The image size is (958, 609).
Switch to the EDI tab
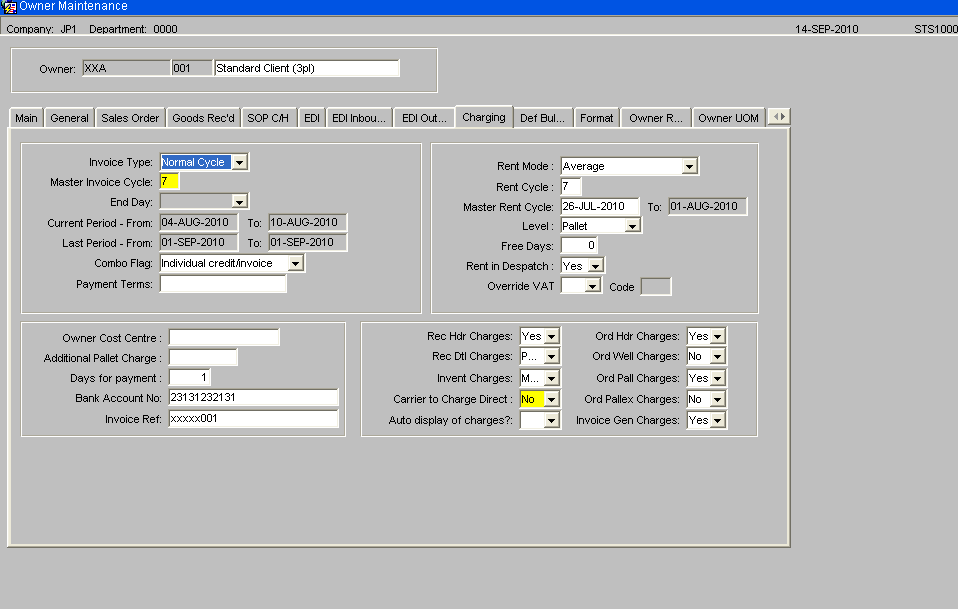pos(312,118)
